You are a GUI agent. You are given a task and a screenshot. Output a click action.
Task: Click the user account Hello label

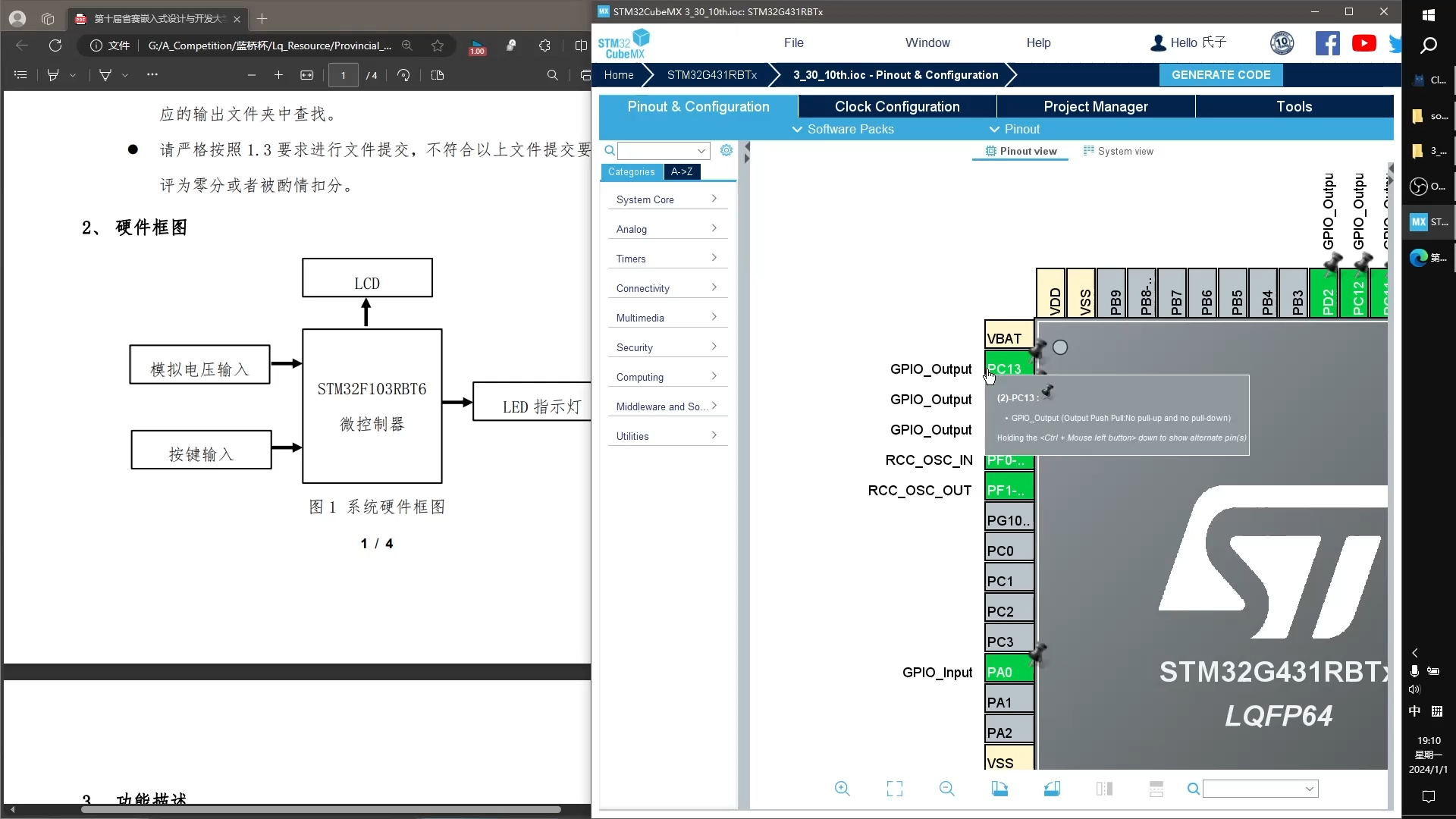[1188, 42]
